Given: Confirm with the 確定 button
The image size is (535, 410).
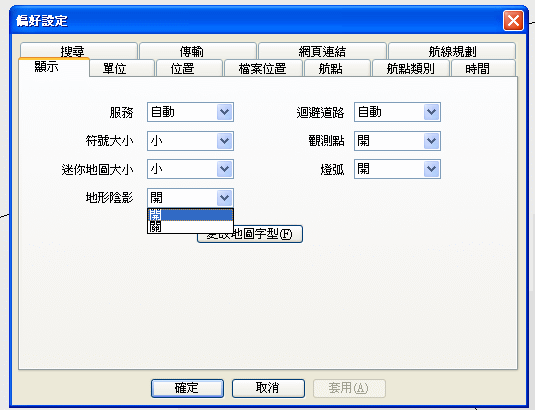Looking at the screenshot, I should click(x=187, y=388).
